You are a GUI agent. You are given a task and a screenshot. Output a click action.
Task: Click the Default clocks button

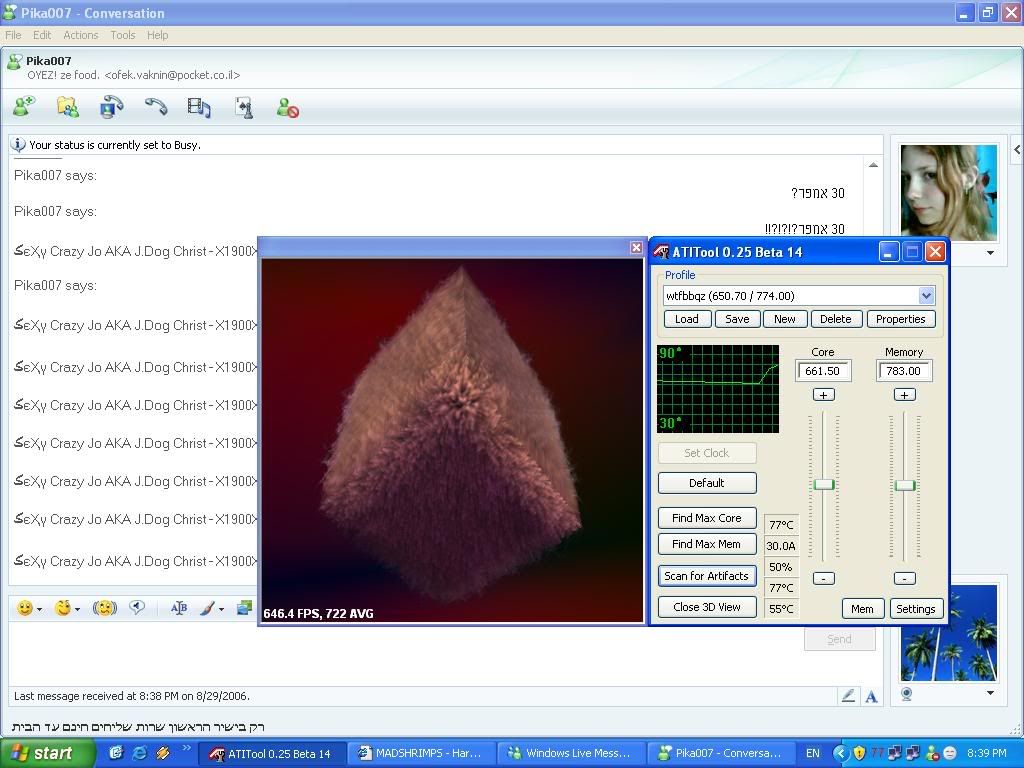click(x=707, y=483)
